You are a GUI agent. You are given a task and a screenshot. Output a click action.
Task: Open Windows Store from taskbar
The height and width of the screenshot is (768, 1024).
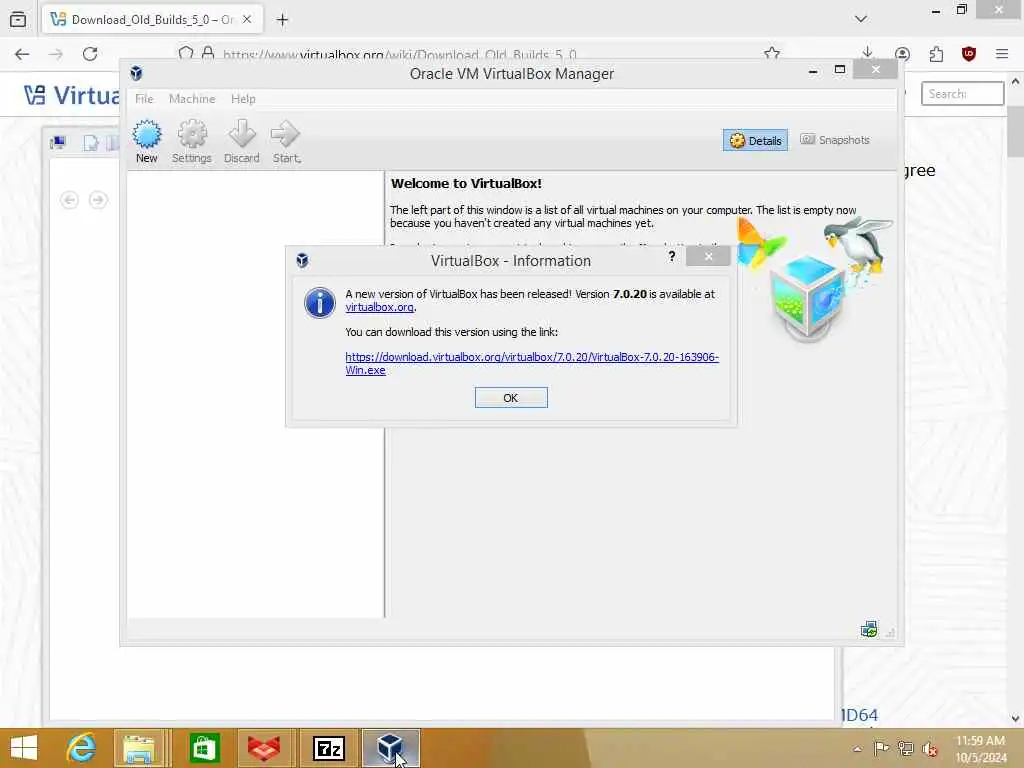[x=204, y=748]
